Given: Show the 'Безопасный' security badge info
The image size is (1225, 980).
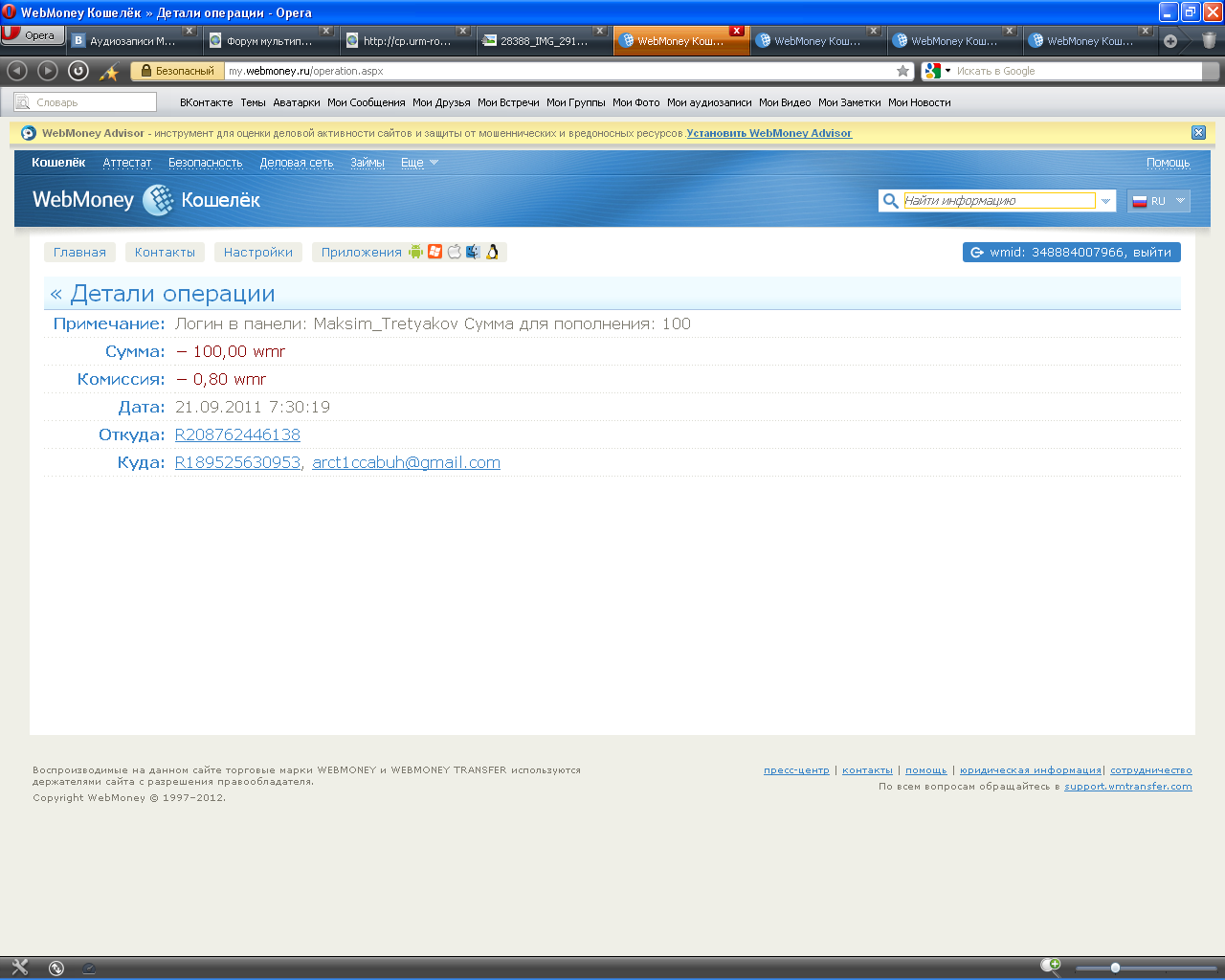Looking at the screenshot, I should pyautogui.click(x=177, y=71).
